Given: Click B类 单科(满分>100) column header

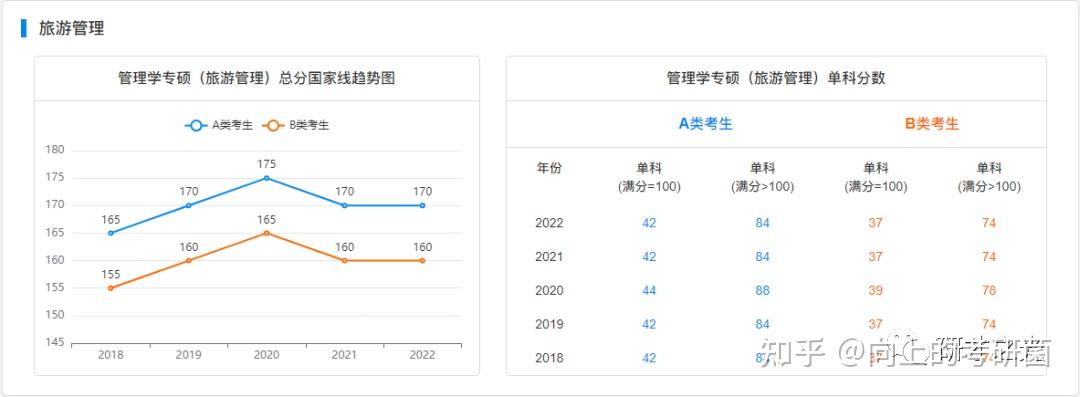Looking at the screenshot, I should click(x=989, y=178).
